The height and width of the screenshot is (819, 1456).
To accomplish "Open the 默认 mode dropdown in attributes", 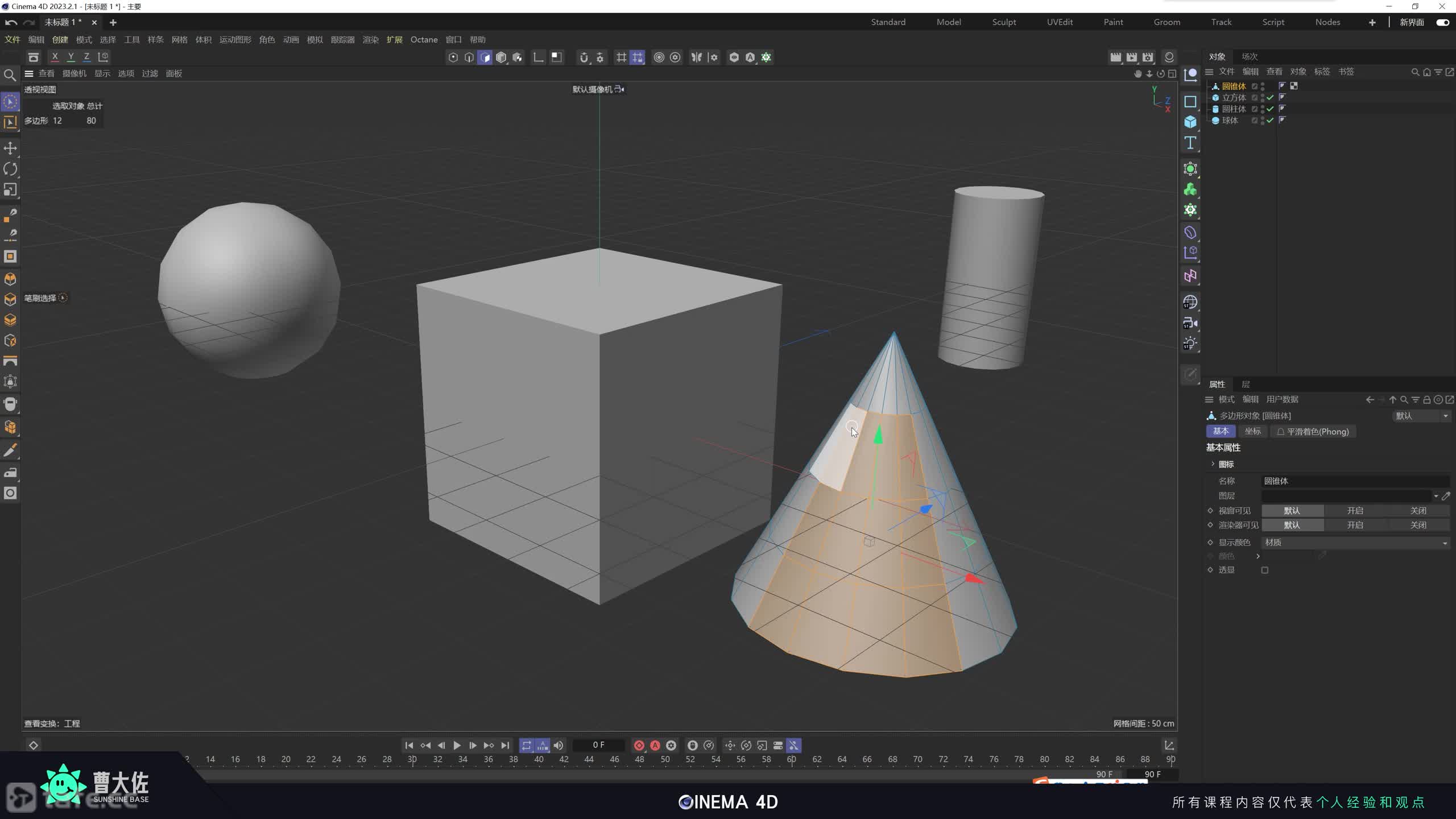I will tap(1420, 416).
